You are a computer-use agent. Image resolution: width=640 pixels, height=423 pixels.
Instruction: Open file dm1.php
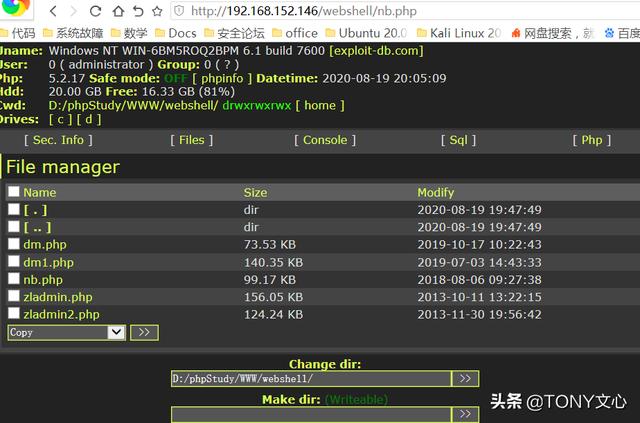(49, 262)
